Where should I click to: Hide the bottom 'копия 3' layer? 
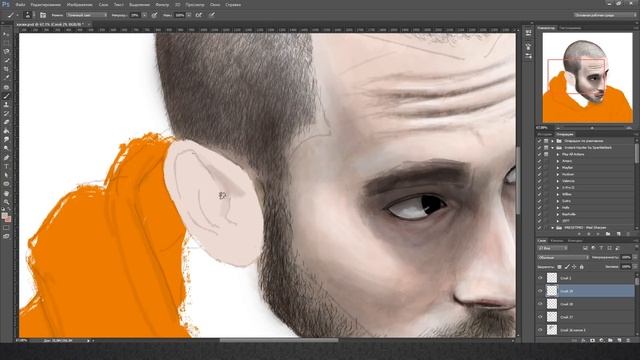(540, 330)
